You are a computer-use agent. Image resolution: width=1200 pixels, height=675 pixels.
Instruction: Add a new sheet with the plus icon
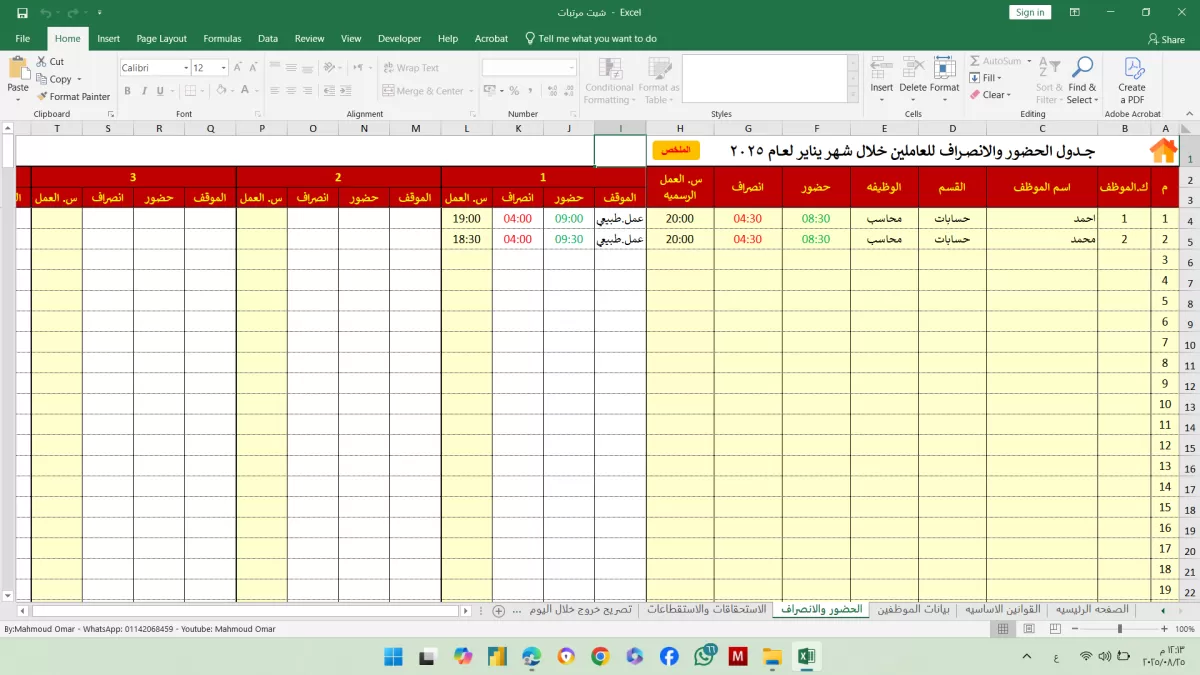point(499,610)
